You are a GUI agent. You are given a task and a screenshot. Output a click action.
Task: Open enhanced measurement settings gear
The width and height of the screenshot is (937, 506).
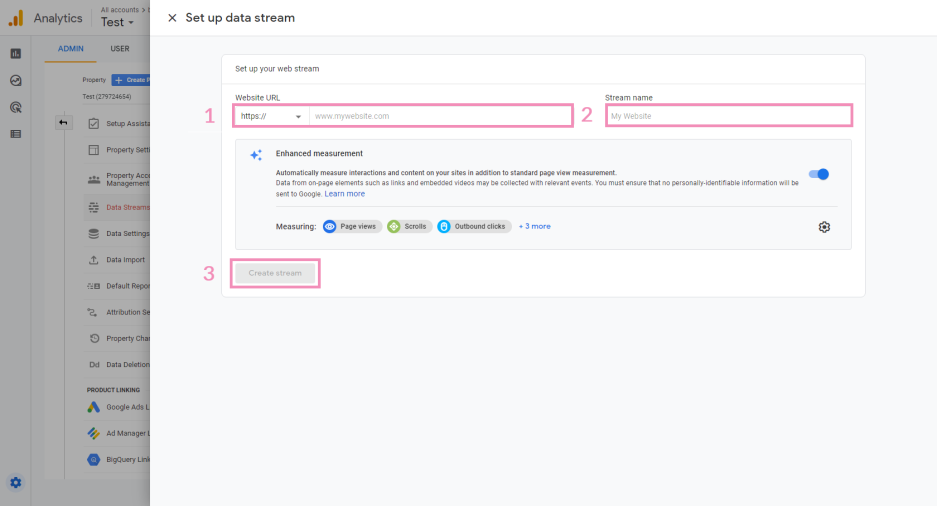tap(824, 227)
